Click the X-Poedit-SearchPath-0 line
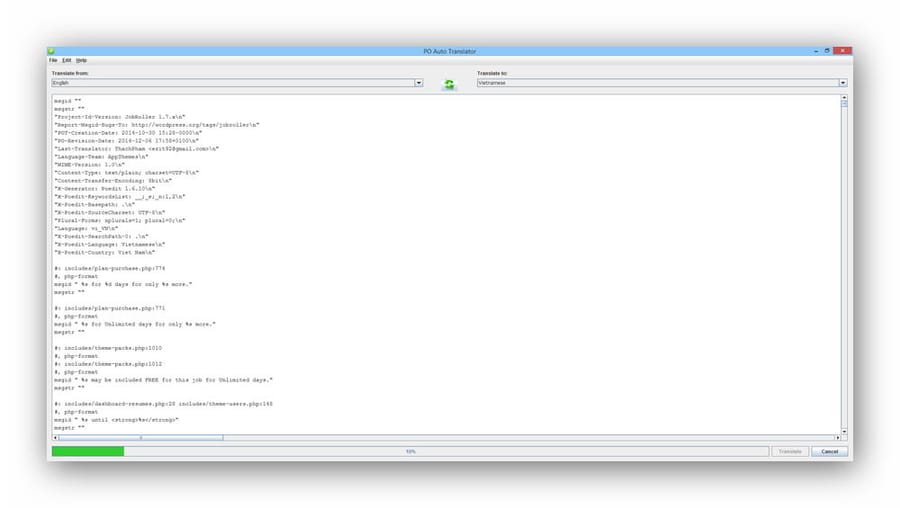The width and height of the screenshot is (900, 508). (101, 236)
